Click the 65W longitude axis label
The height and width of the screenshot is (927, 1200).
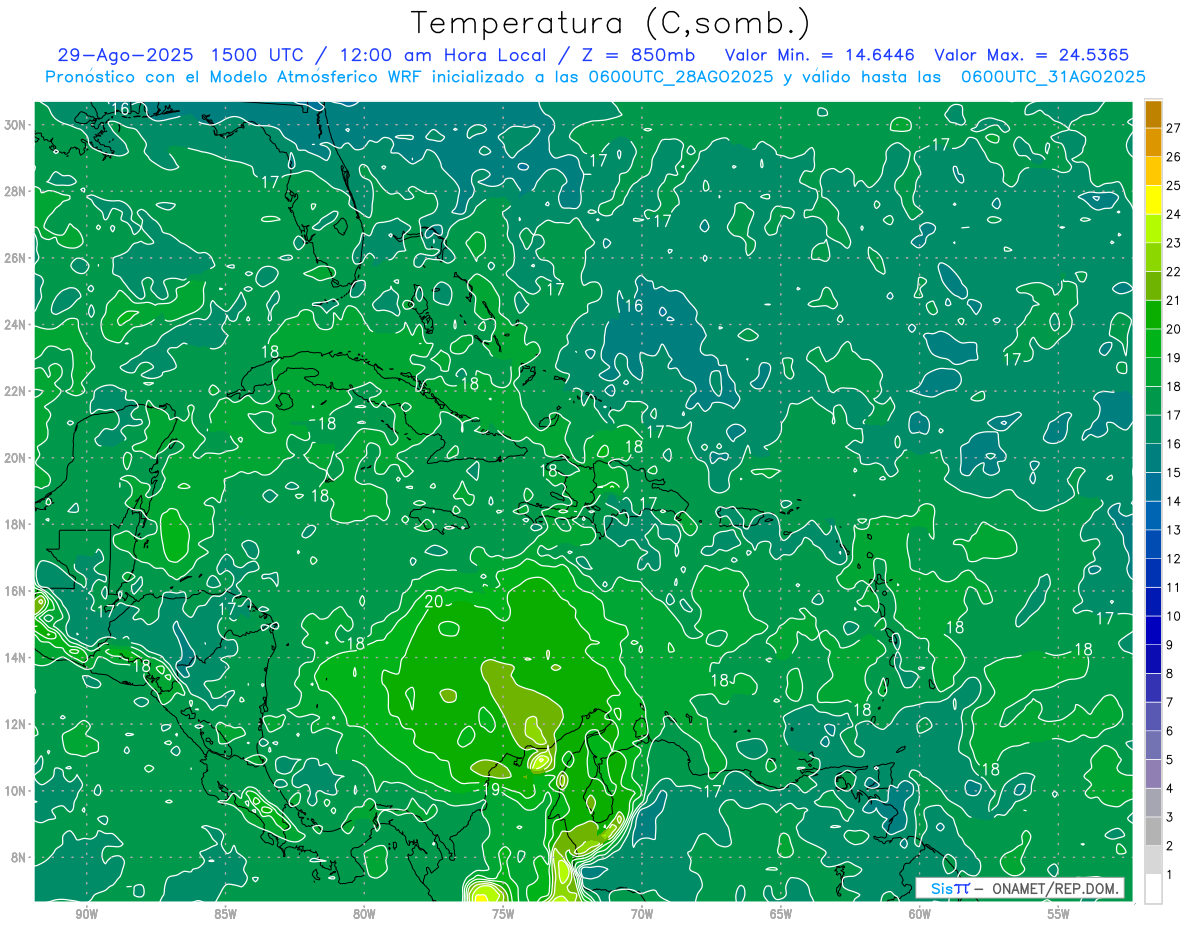(781, 913)
